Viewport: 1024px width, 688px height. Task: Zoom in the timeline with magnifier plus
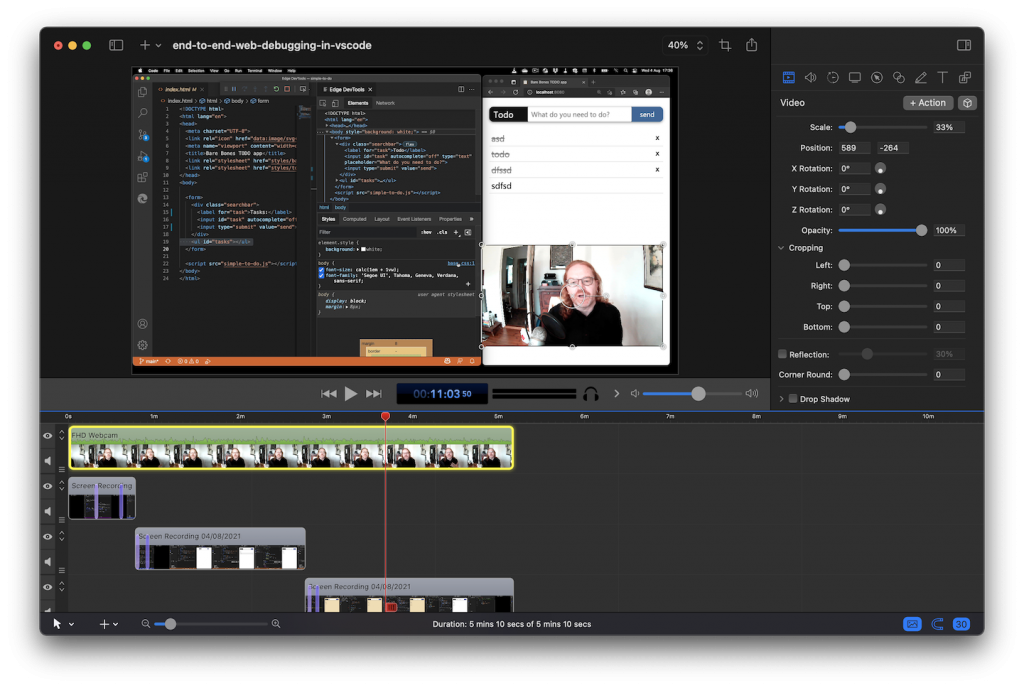click(x=276, y=624)
